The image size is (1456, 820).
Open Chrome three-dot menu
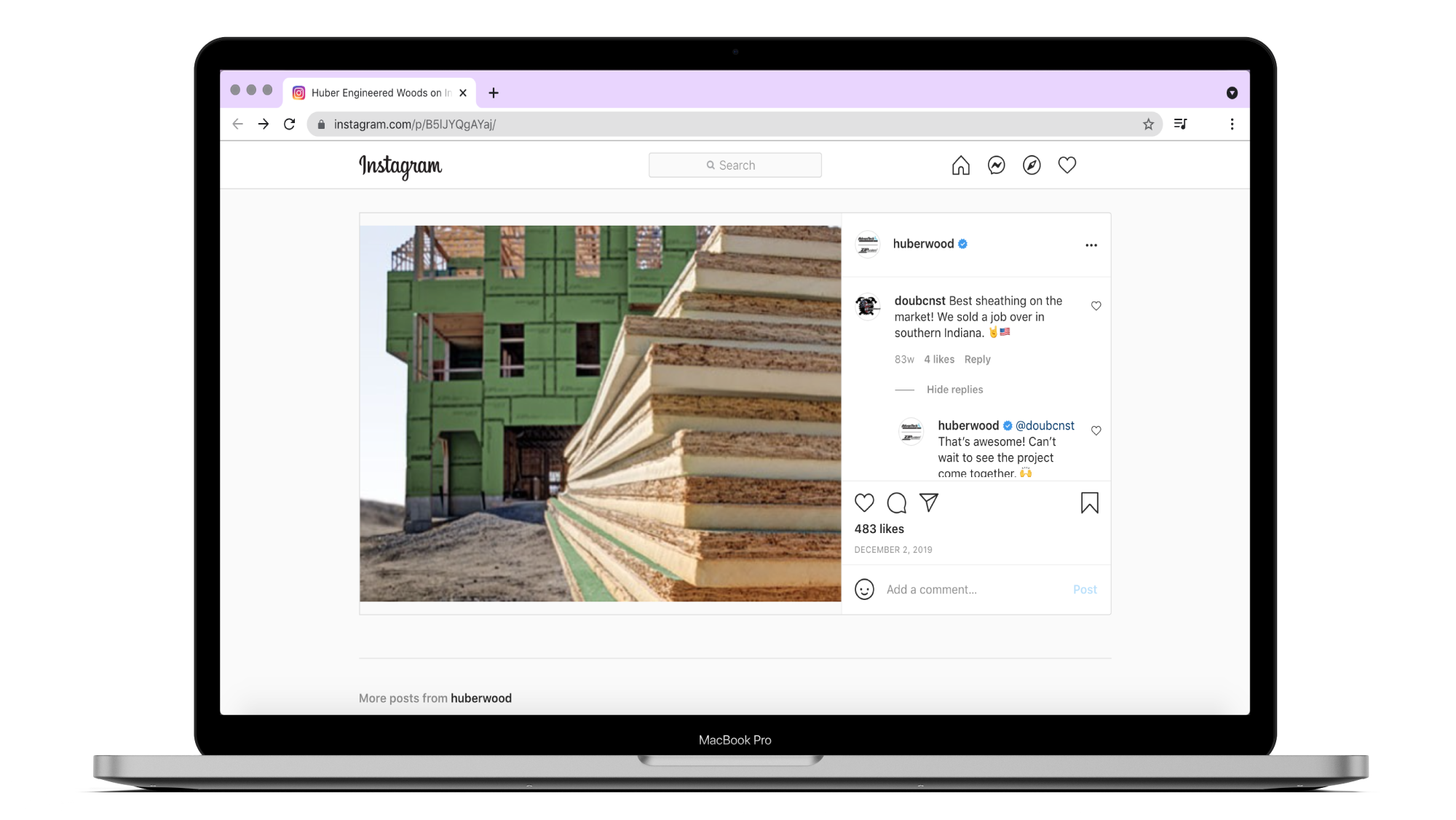1232,125
